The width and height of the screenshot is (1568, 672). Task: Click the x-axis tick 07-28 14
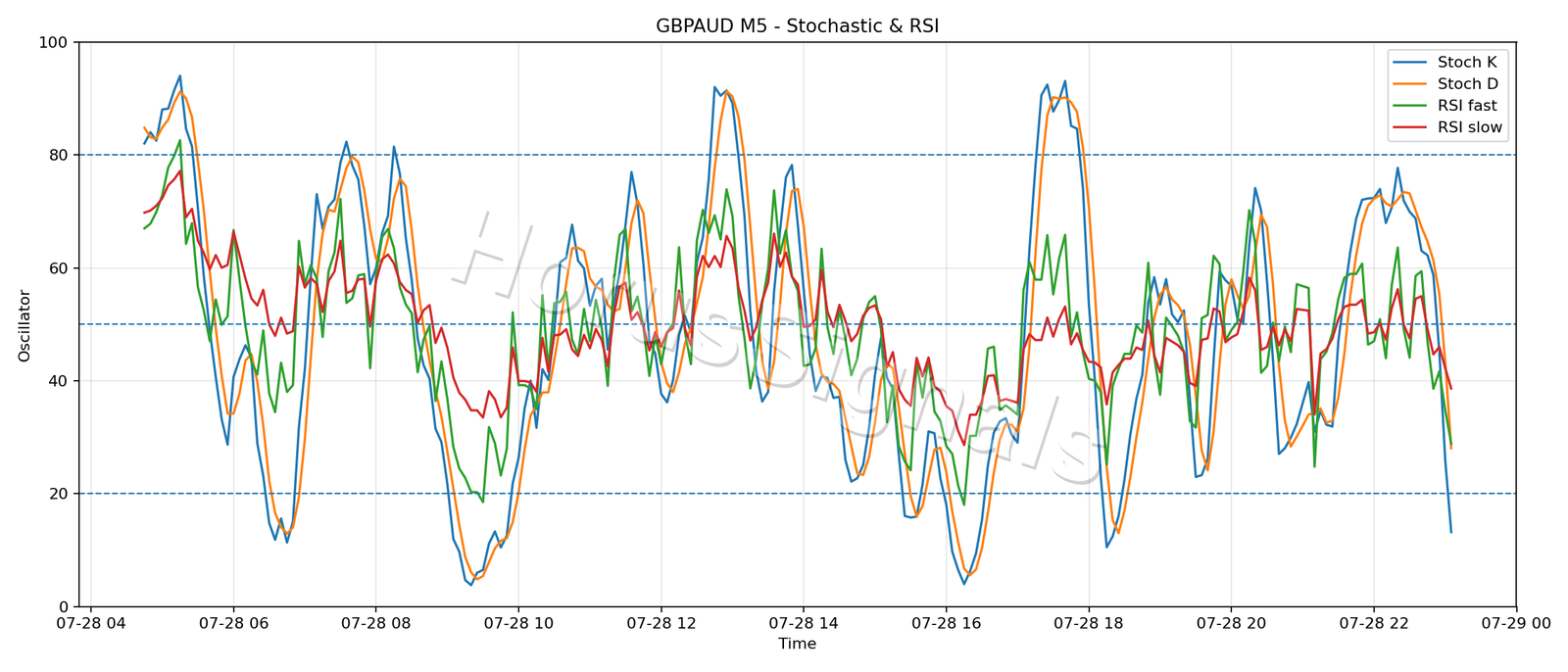point(804,623)
